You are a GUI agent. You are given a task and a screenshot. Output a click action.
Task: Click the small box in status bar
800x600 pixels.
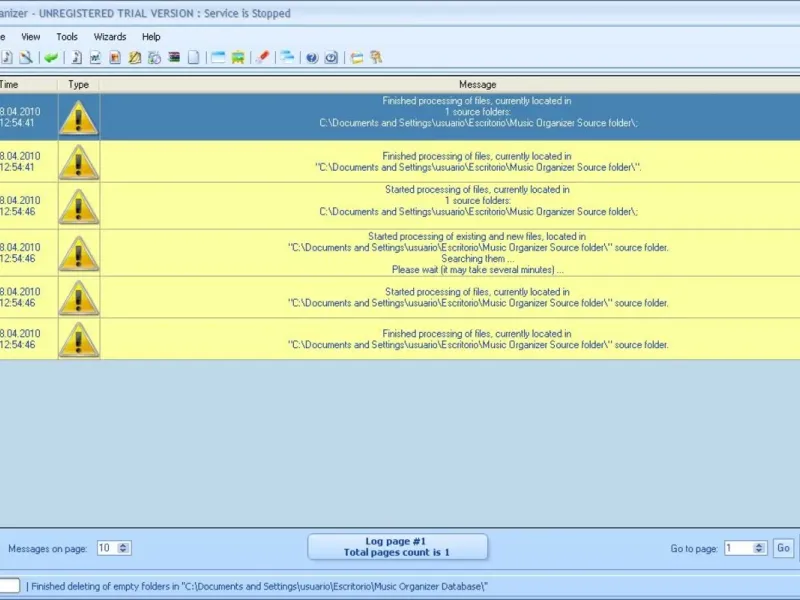click(9, 586)
